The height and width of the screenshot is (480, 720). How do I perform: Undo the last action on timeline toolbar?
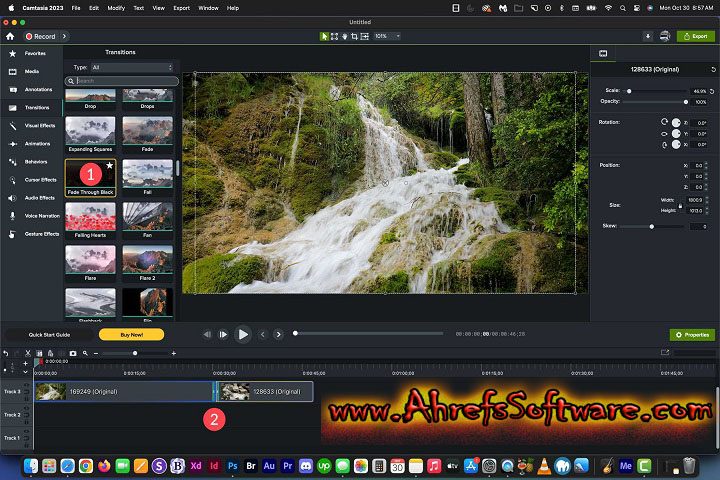(x=6, y=353)
